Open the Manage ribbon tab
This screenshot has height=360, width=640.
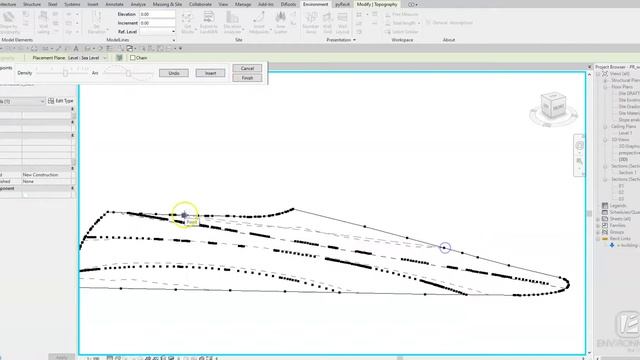point(243,4)
